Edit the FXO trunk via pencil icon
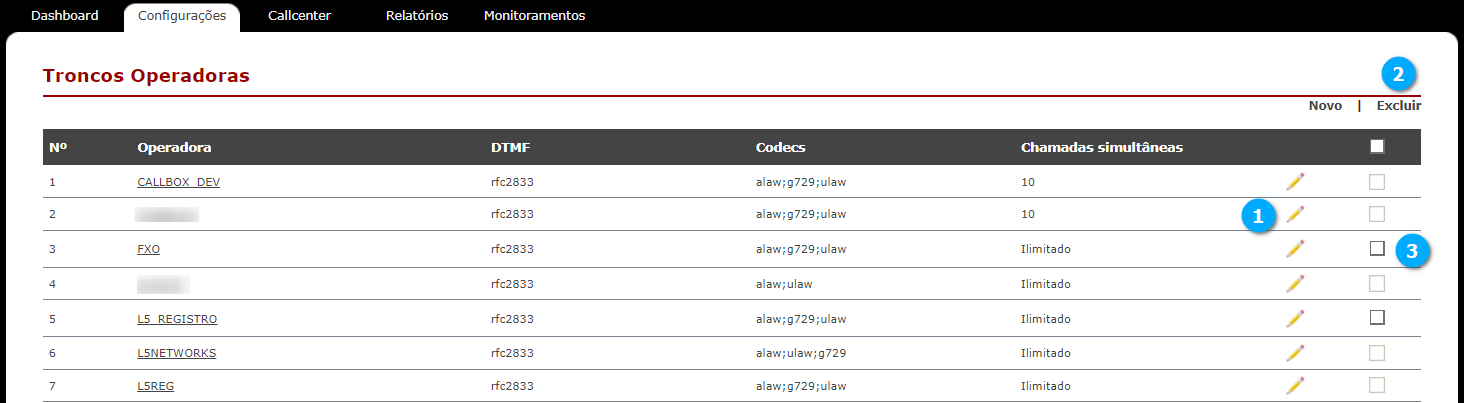The width and height of the screenshot is (1464, 403). tap(1295, 248)
